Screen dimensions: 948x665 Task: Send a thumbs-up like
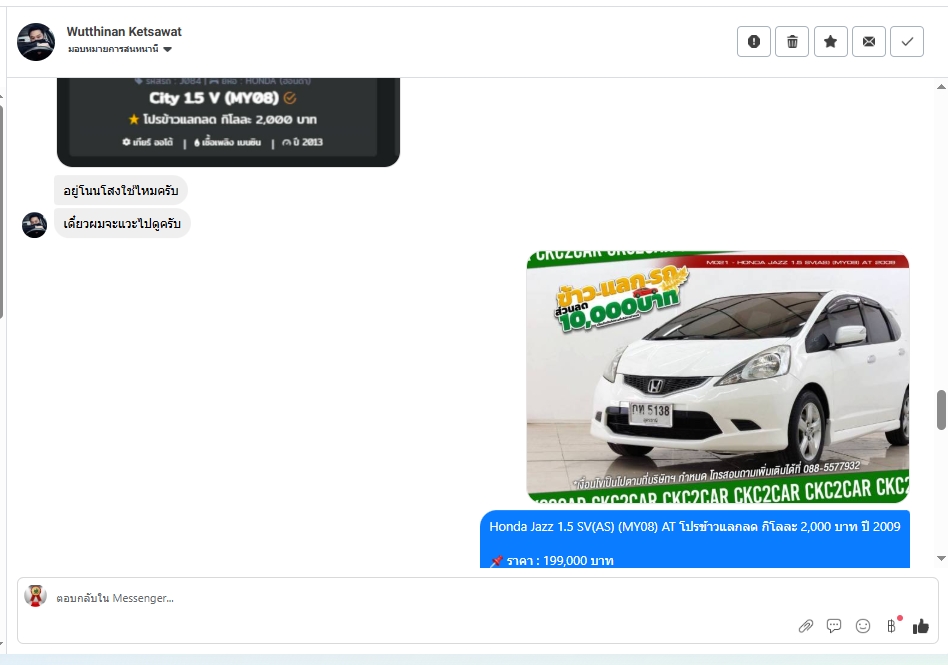pyautogui.click(x=921, y=626)
